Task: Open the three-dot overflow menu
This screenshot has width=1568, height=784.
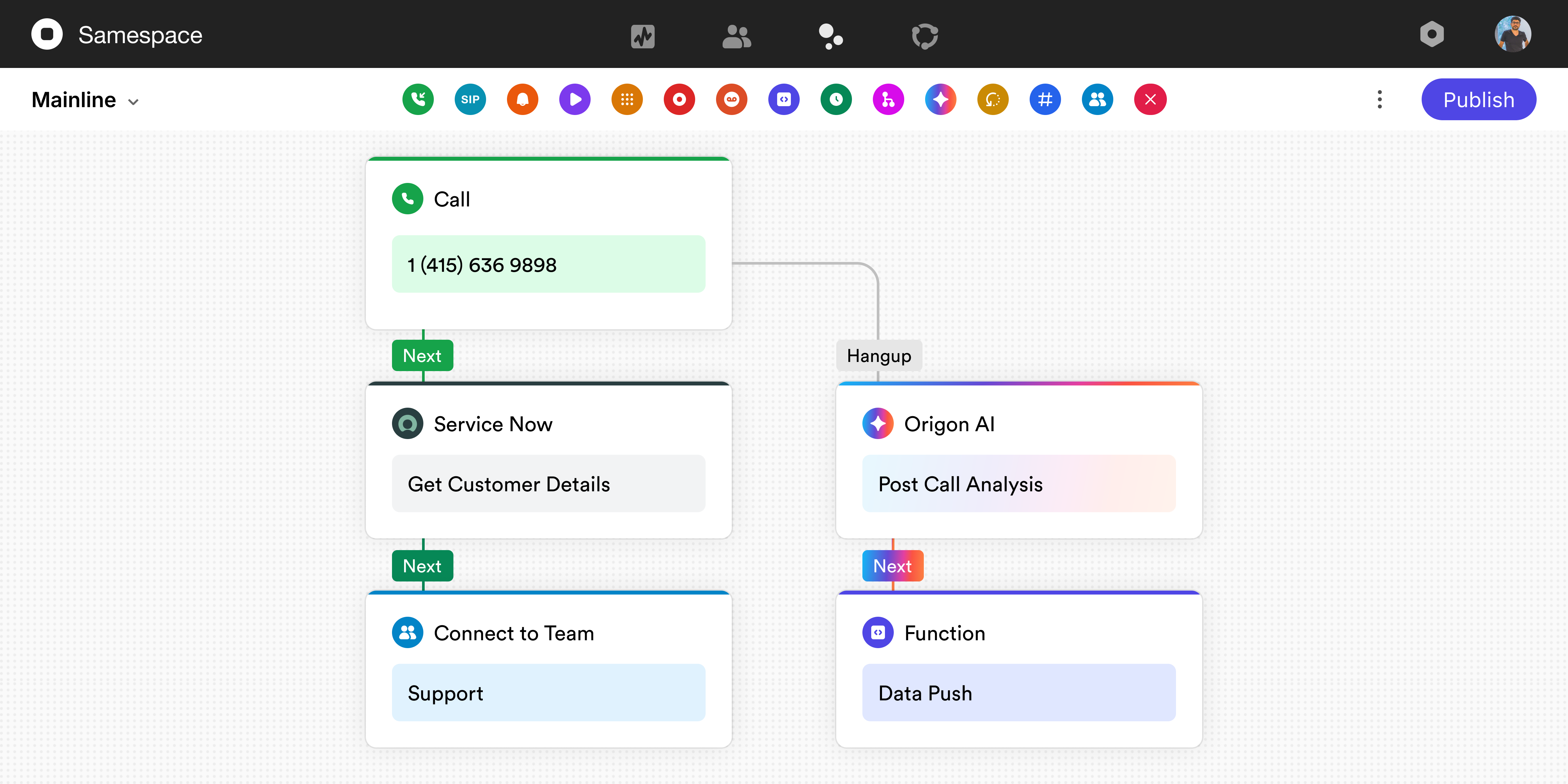Action: 1379,99
